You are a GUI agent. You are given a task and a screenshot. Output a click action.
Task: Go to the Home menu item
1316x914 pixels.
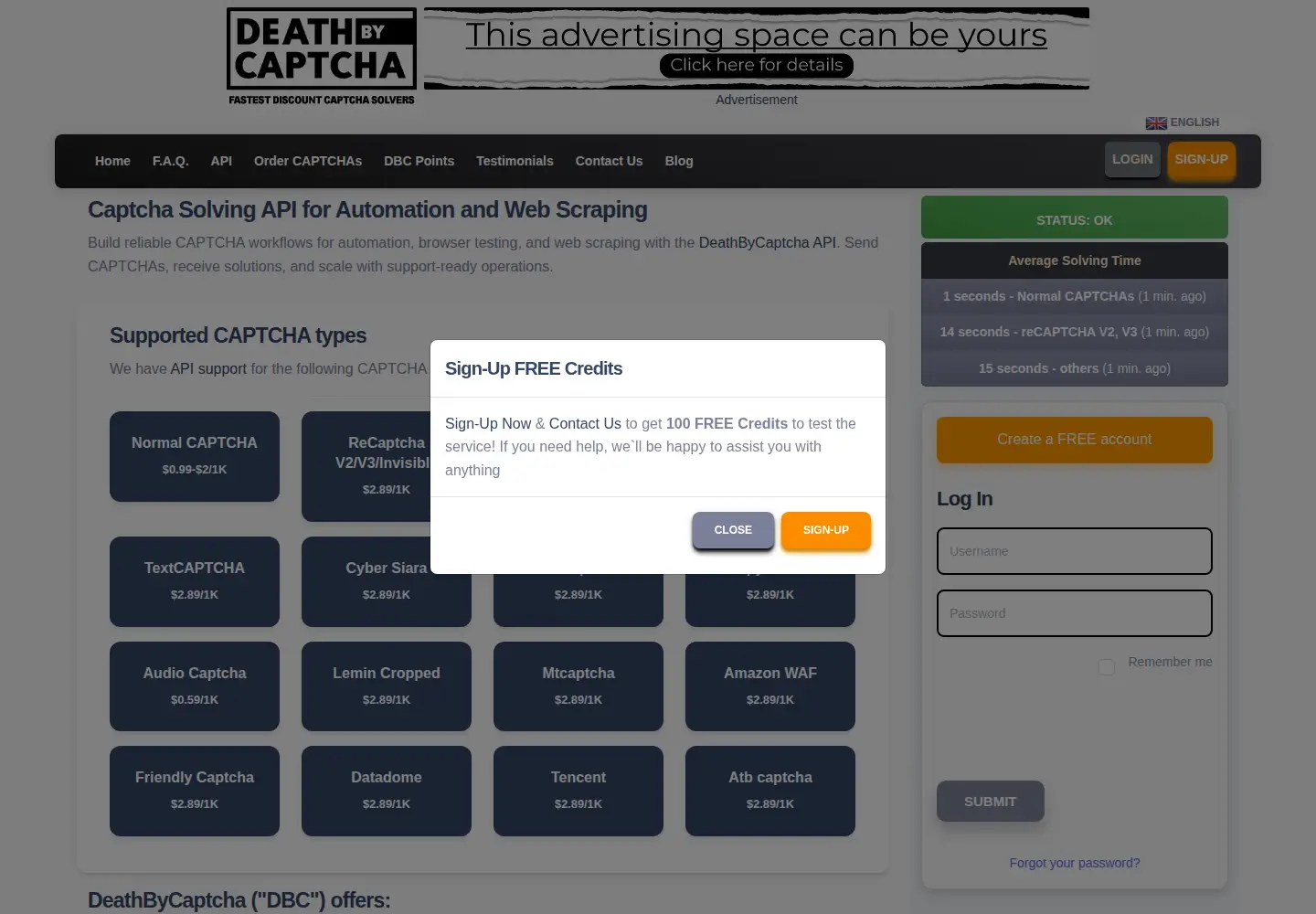112,161
